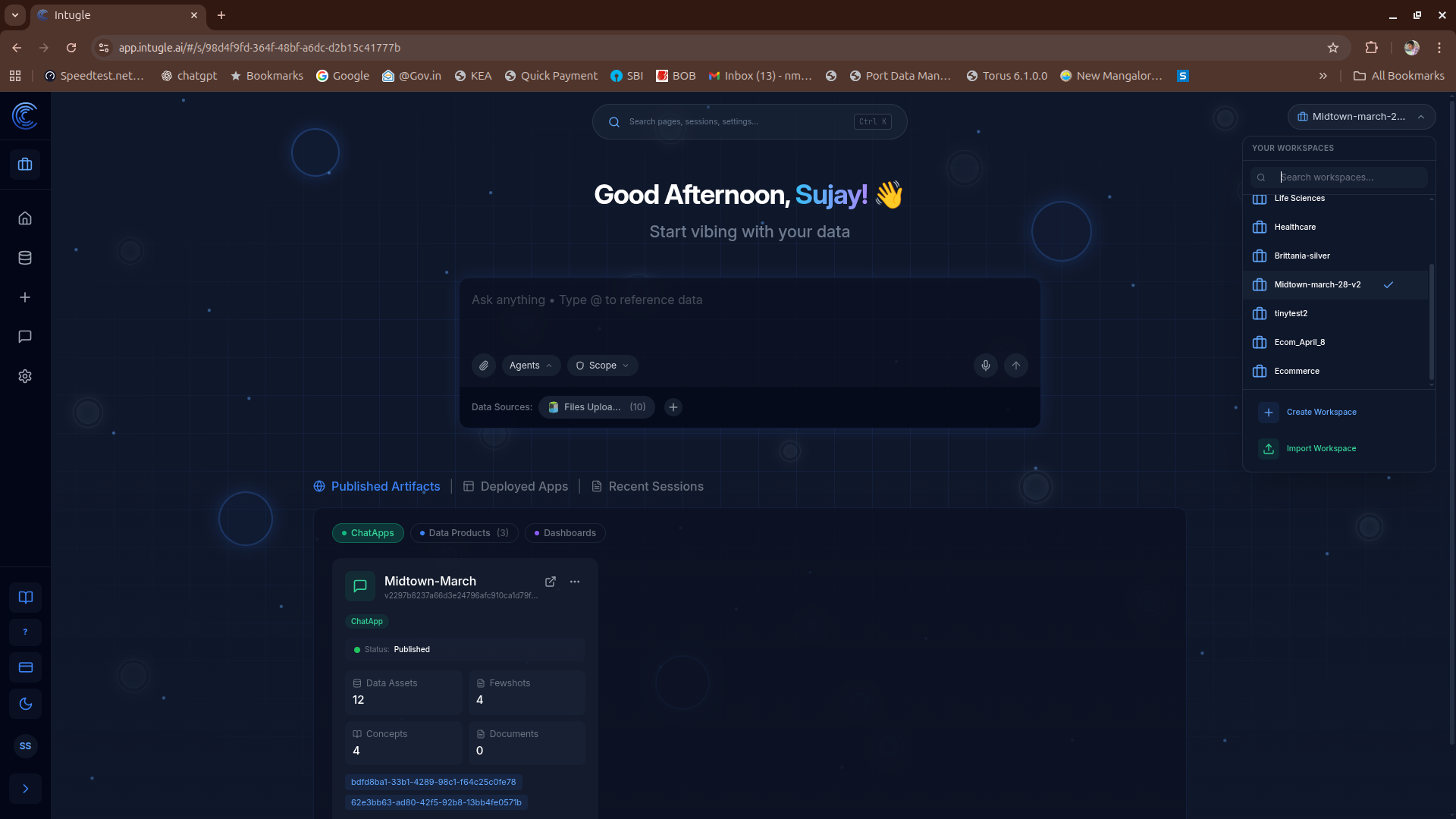Open a new browser tab

(221, 15)
